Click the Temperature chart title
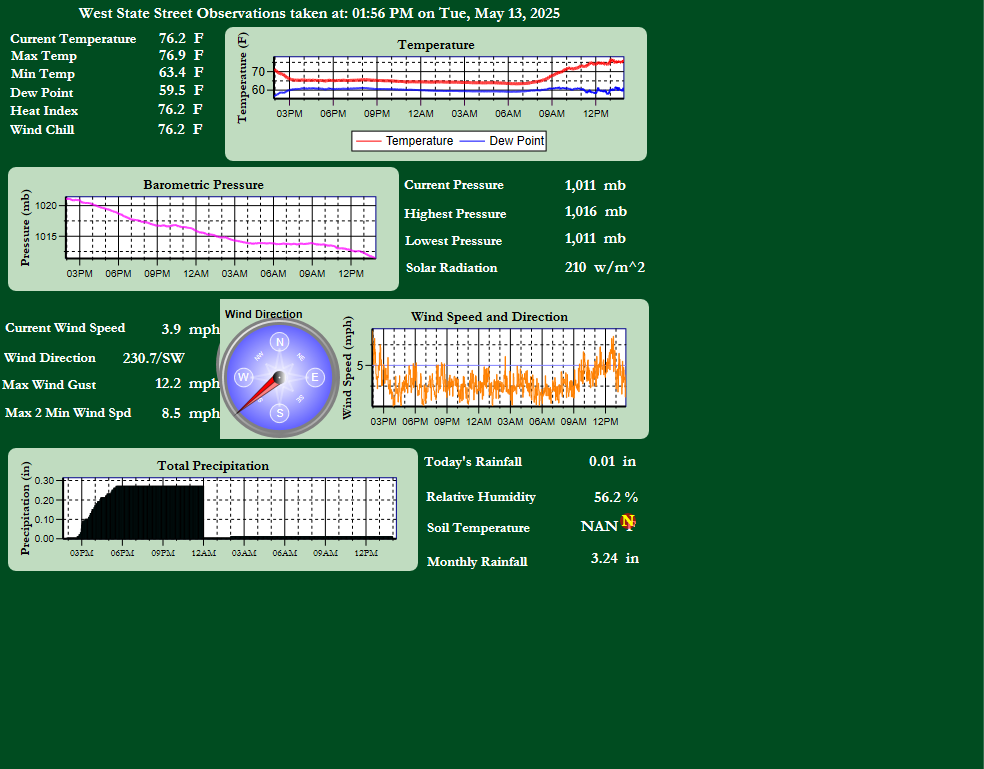This screenshot has height=769, width=984. 436,45
